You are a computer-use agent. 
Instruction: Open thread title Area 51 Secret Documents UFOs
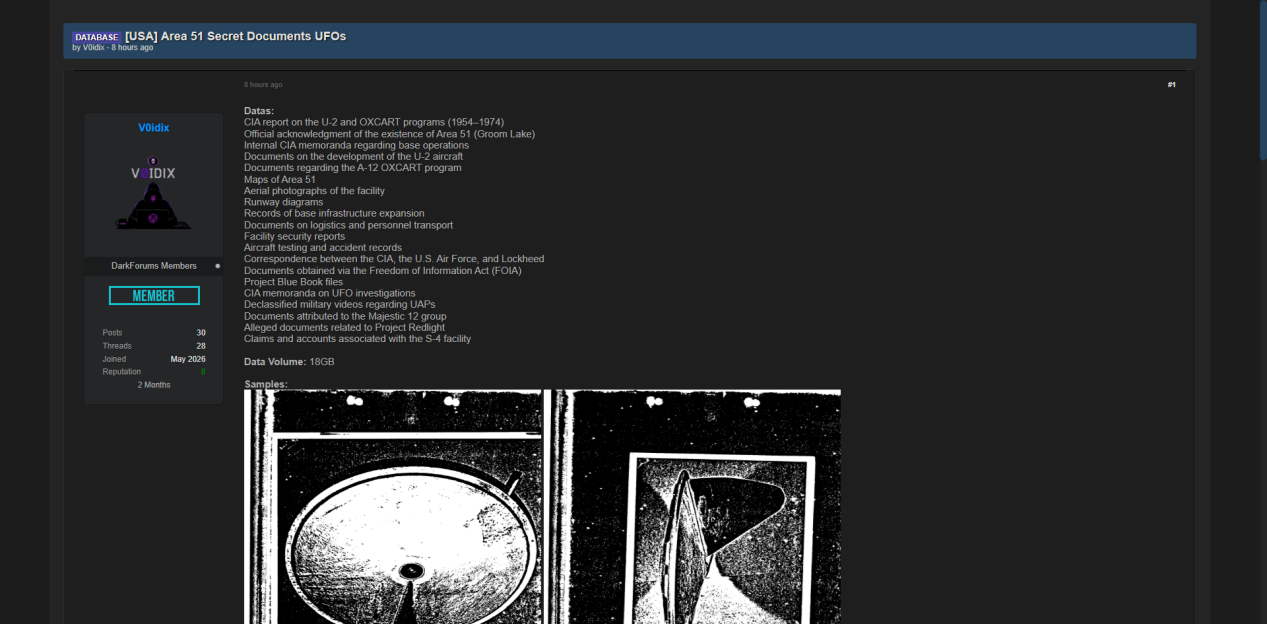coord(236,36)
